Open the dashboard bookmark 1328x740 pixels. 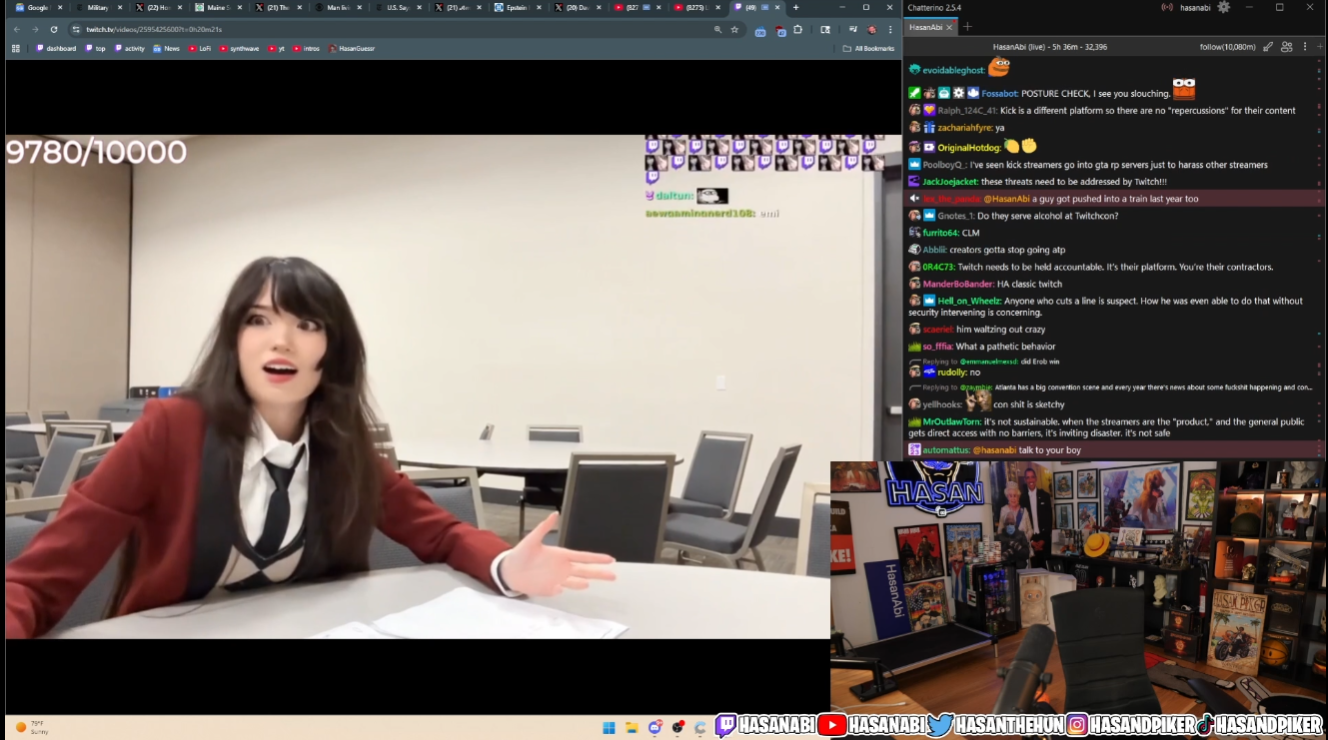coord(57,48)
